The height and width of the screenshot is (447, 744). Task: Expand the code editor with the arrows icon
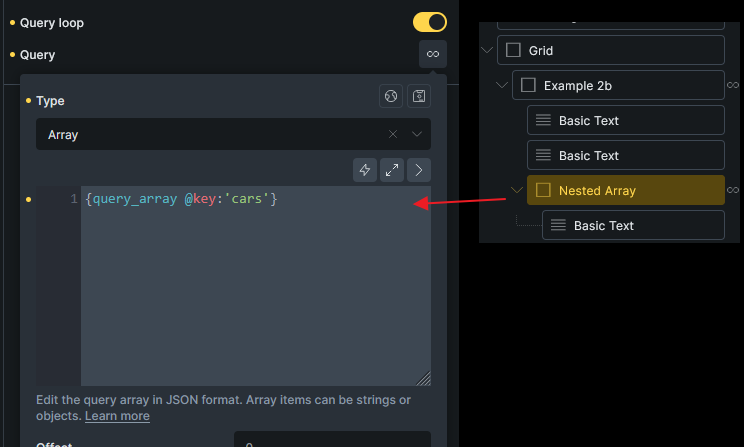point(392,170)
